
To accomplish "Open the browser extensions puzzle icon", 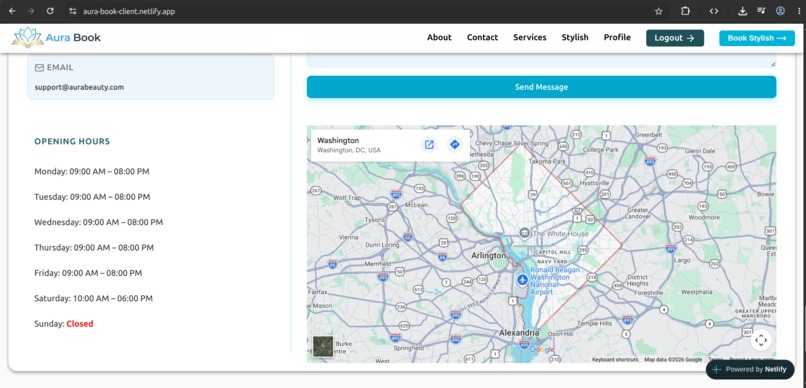I will (685, 11).
